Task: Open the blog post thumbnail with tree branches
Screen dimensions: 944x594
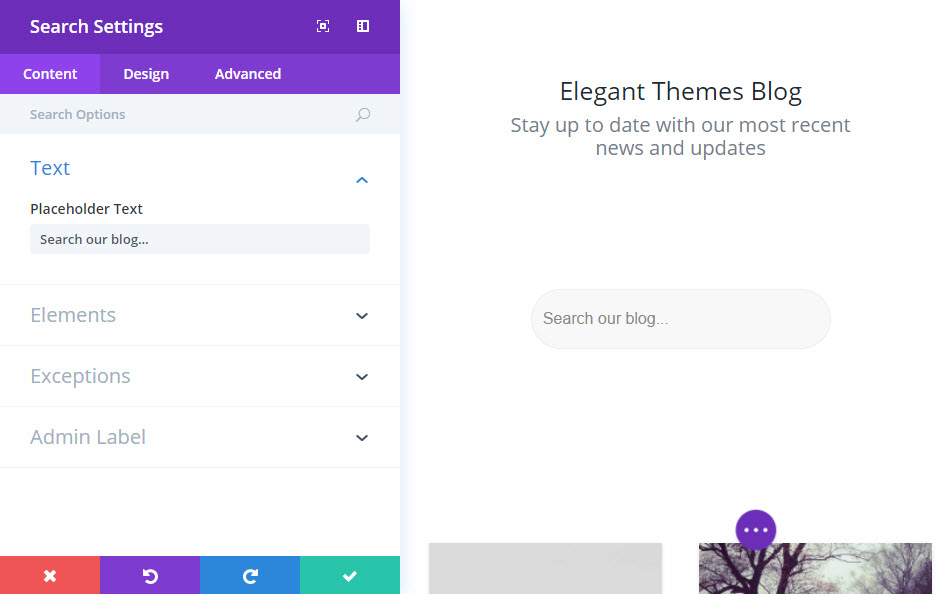Action: 815,568
